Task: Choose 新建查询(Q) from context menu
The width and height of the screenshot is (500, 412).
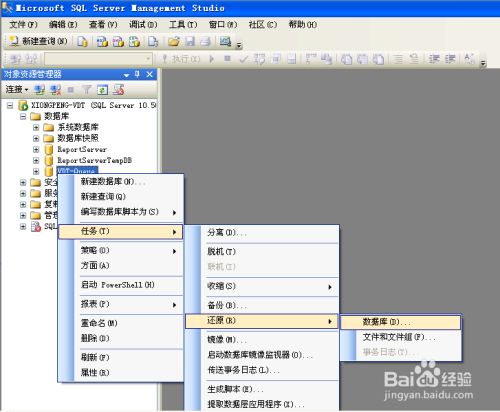Action: 121,197
